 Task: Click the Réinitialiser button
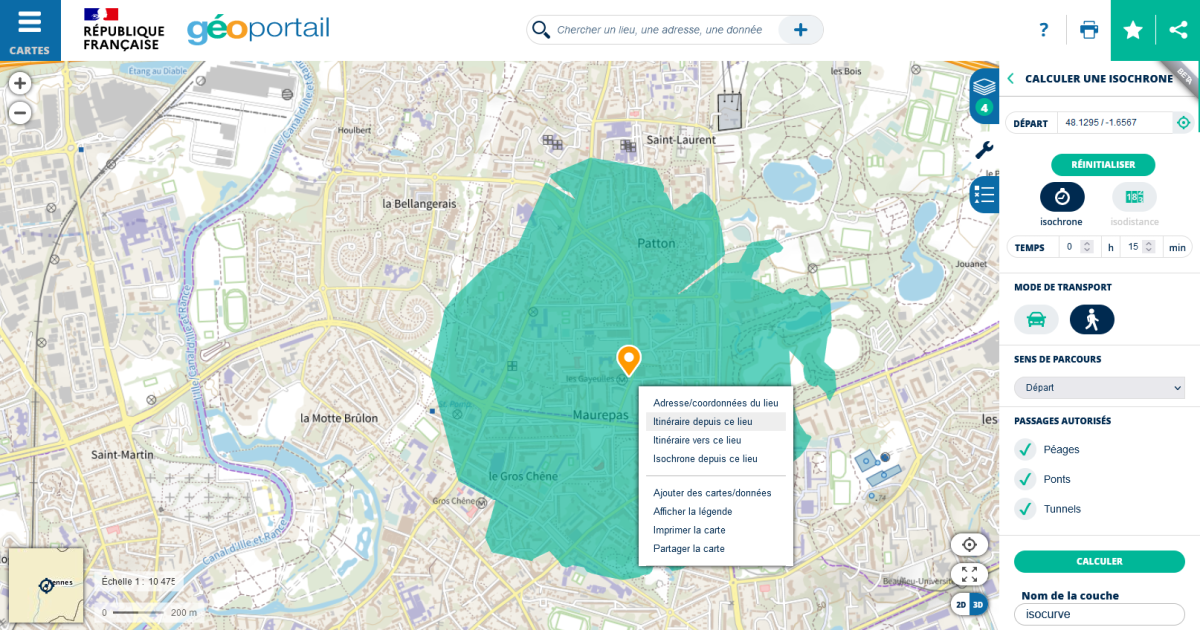pos(1103,164)
